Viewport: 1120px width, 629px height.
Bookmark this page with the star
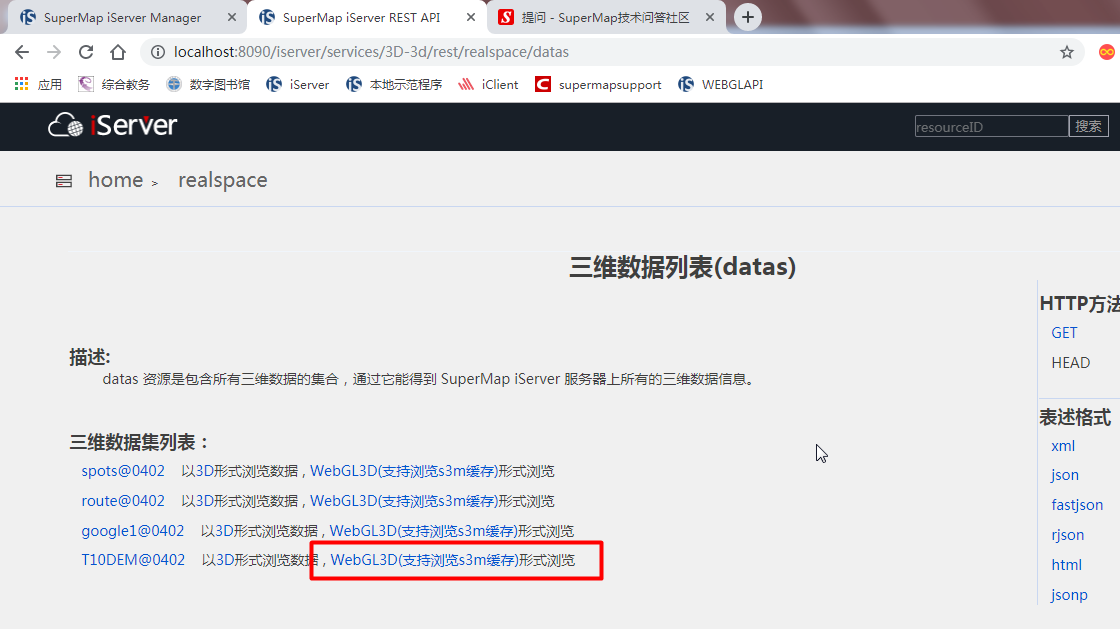tap(1066, 52)
